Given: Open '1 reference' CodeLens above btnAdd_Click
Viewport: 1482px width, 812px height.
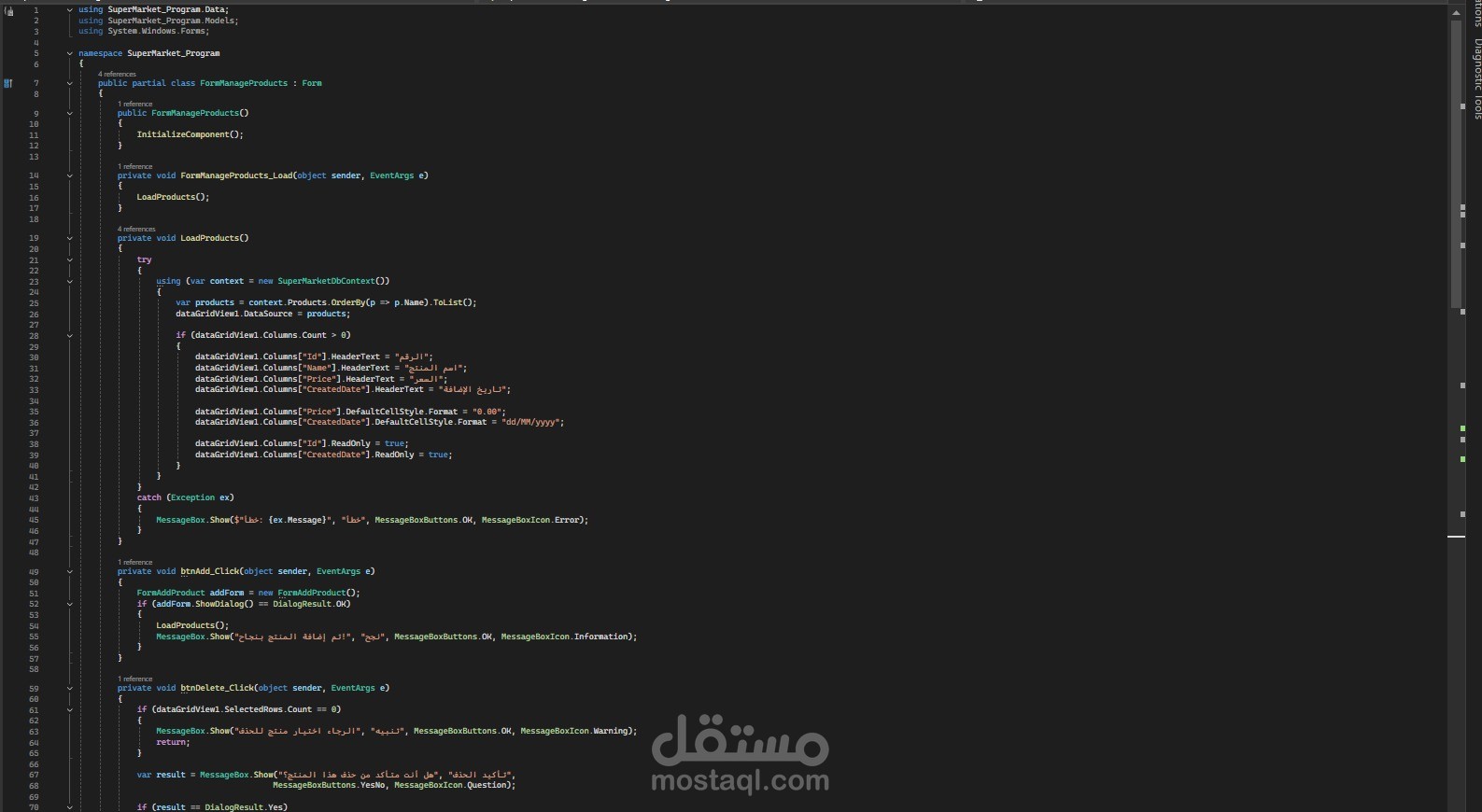Looking at the screenshot, I should (134, 562).
